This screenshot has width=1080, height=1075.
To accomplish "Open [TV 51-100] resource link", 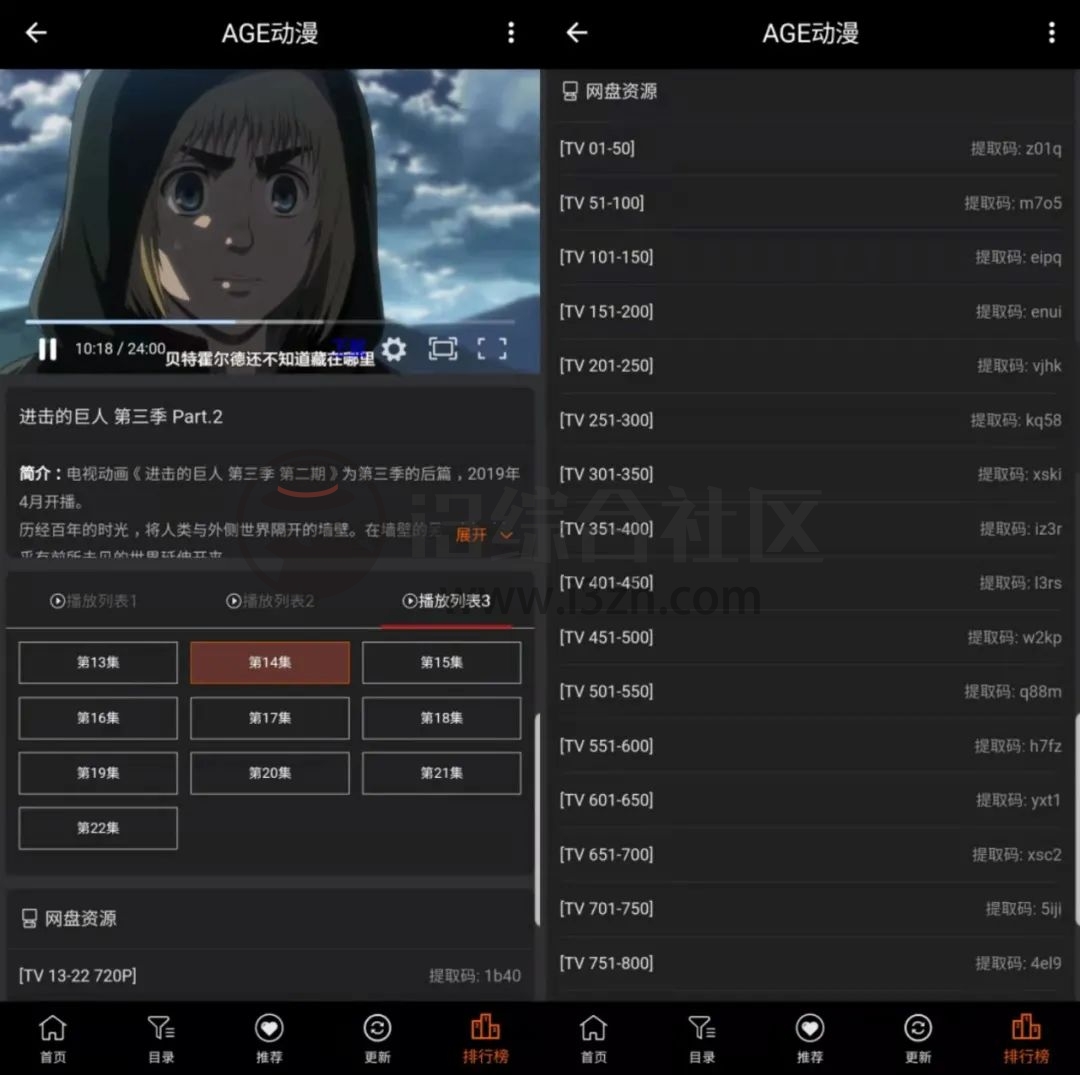I will point(602,202).
